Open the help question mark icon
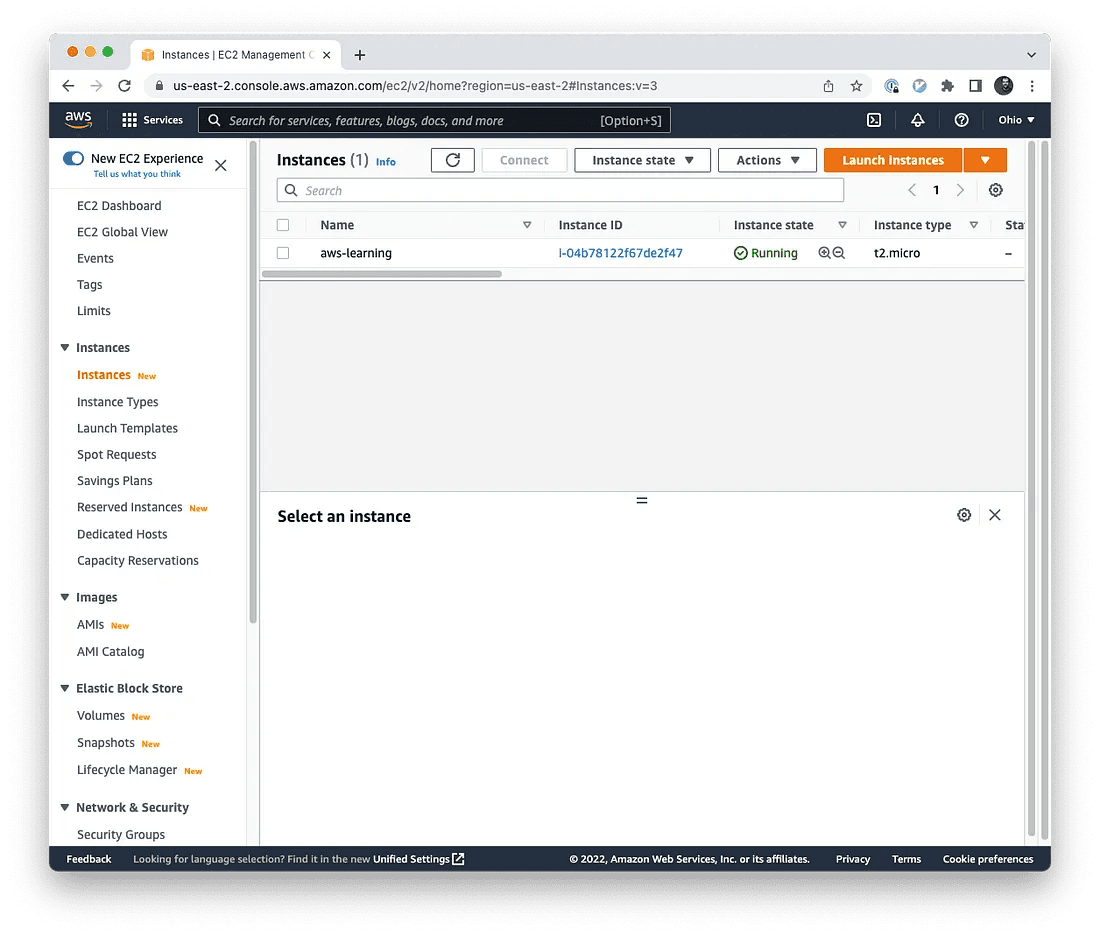1100x936 pixels. coord(961,120)
